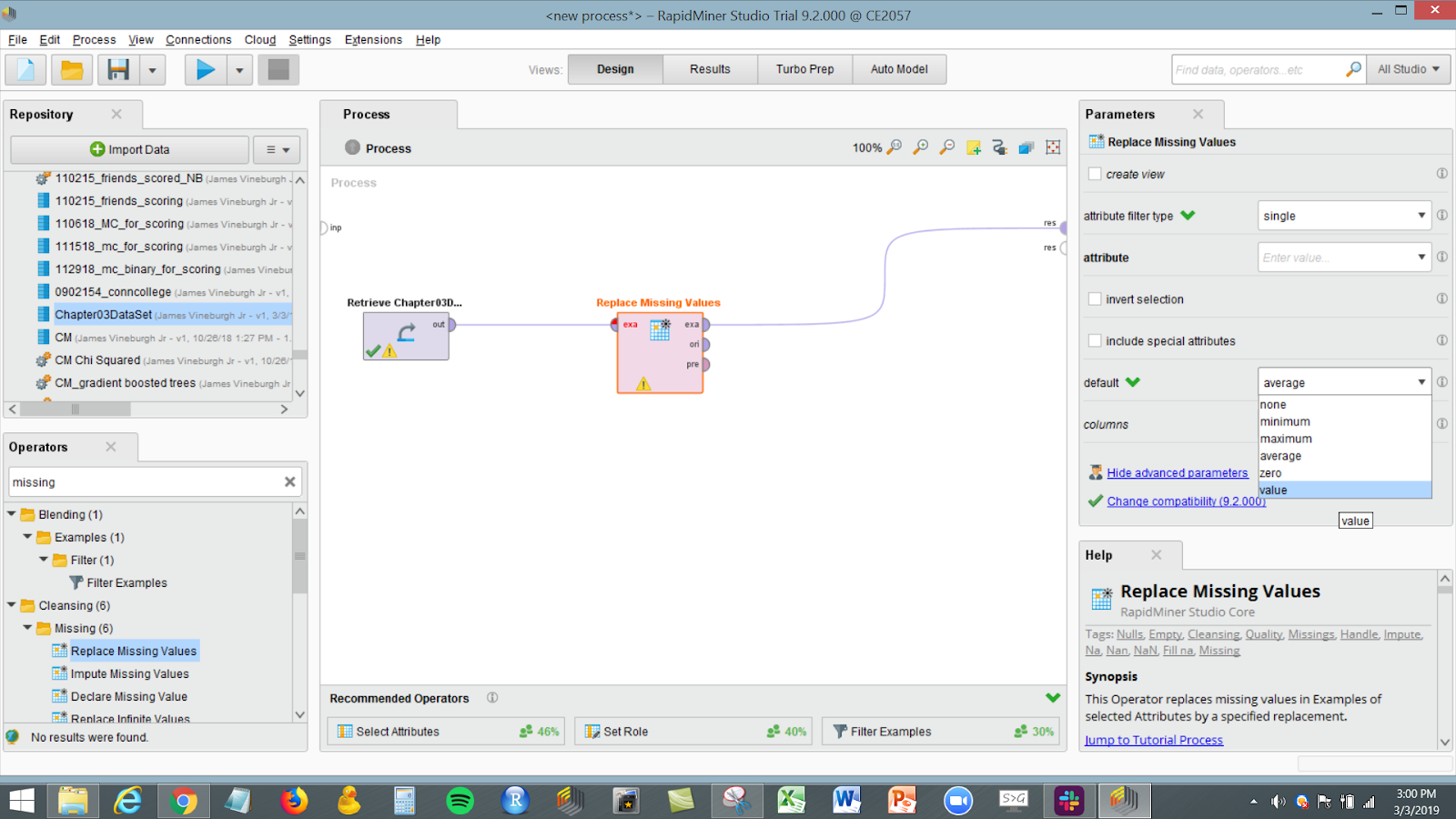Switch to the Auto Model view
Image resolution: width=1456 pixels, height=819 pixels.
pos(899,69)
